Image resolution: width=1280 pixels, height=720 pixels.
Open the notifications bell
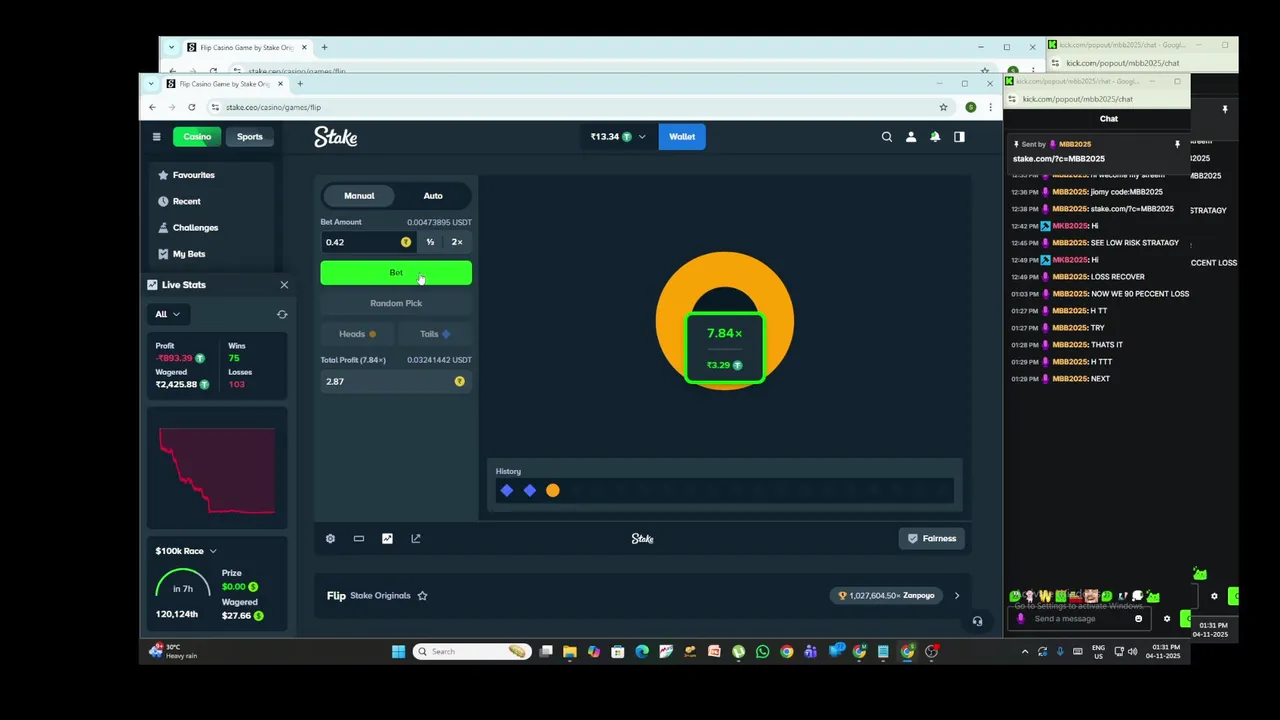(935, 137)
